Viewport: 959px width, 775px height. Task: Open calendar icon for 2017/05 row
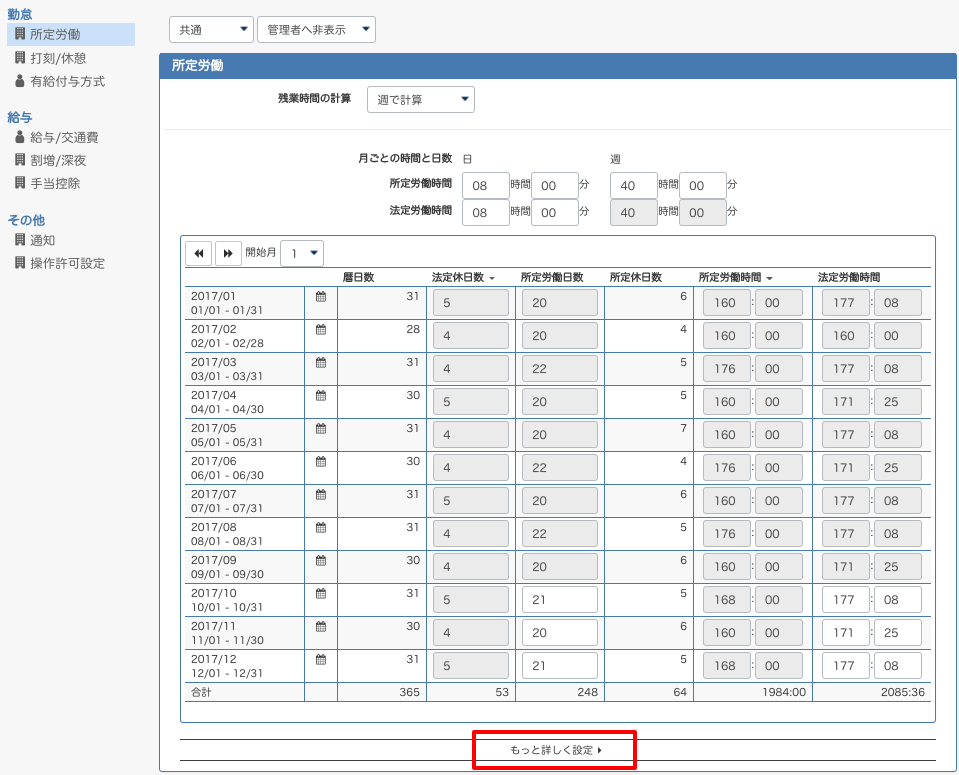320,429
